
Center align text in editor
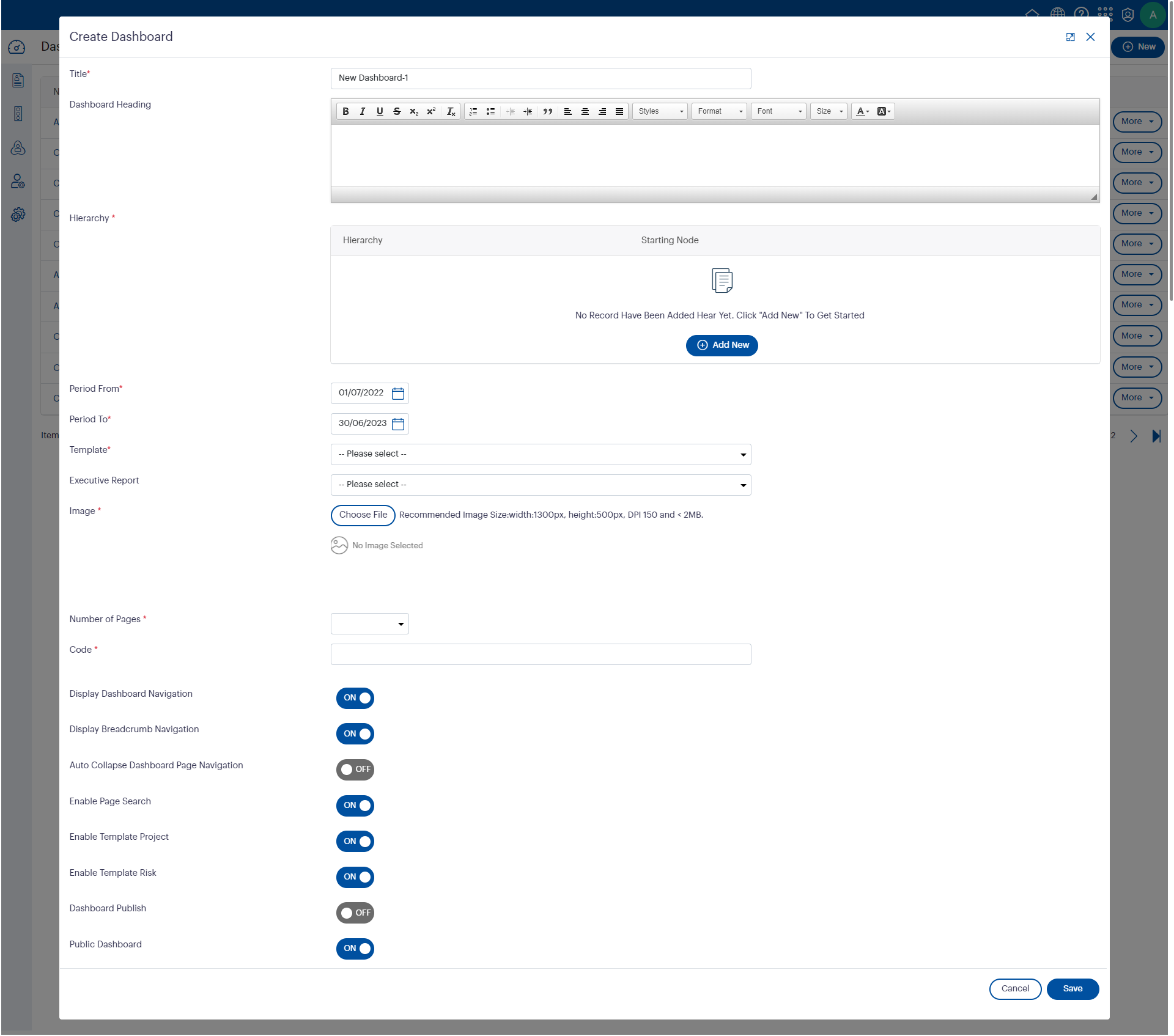tap(585, 111)
